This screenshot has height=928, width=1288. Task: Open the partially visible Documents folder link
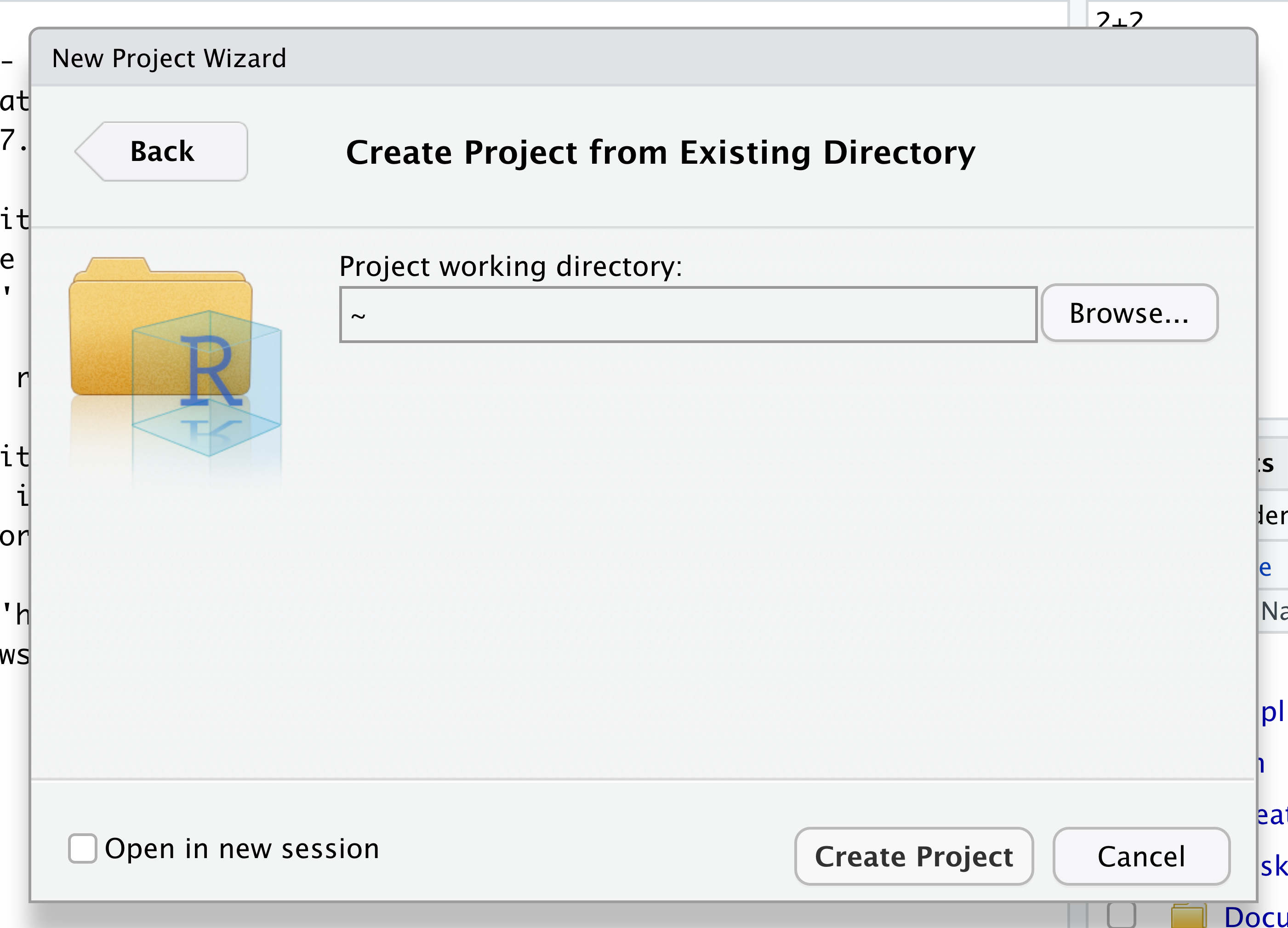[x=1255, y=917]
